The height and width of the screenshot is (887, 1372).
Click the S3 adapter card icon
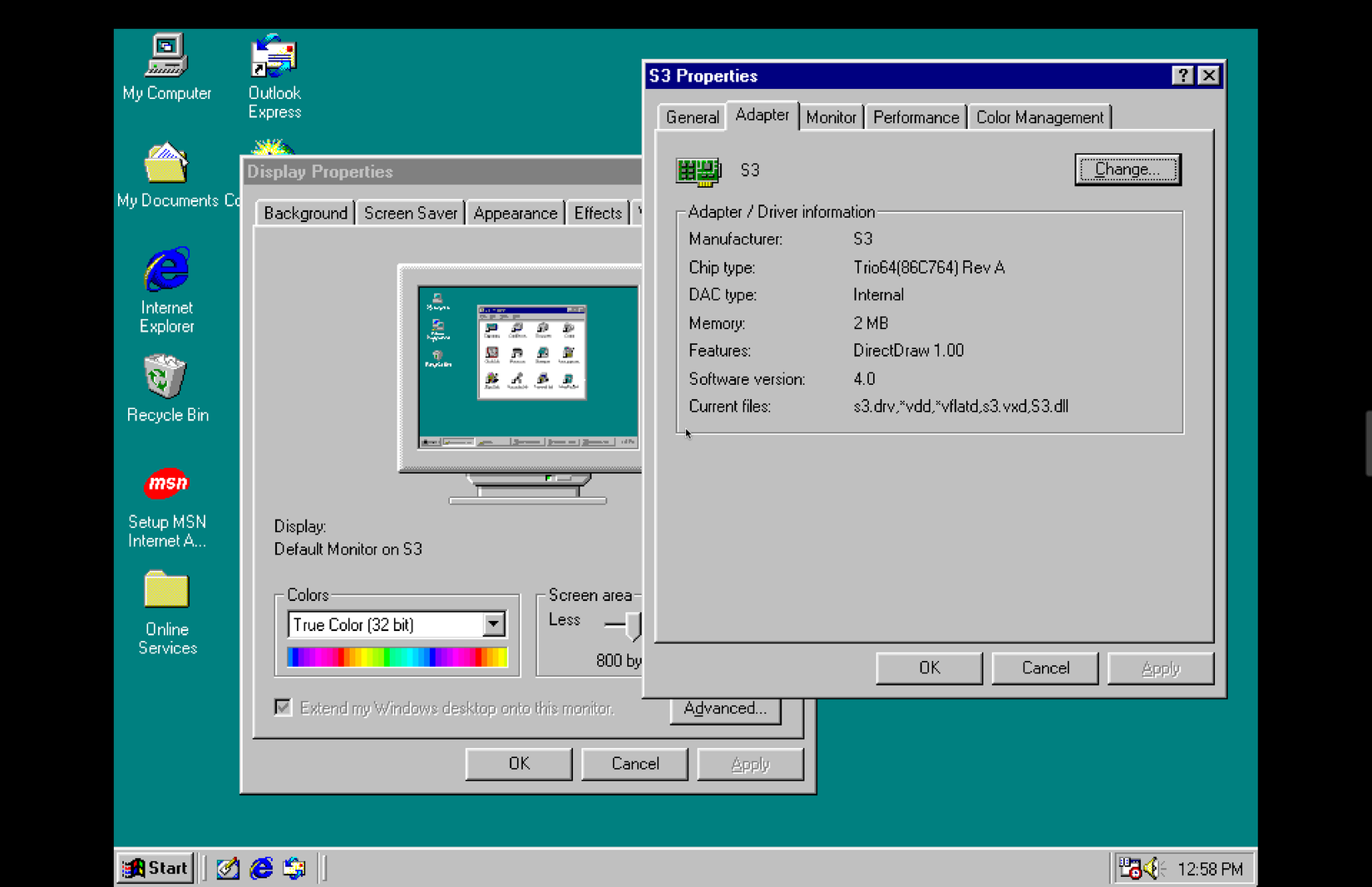(697, 170)
